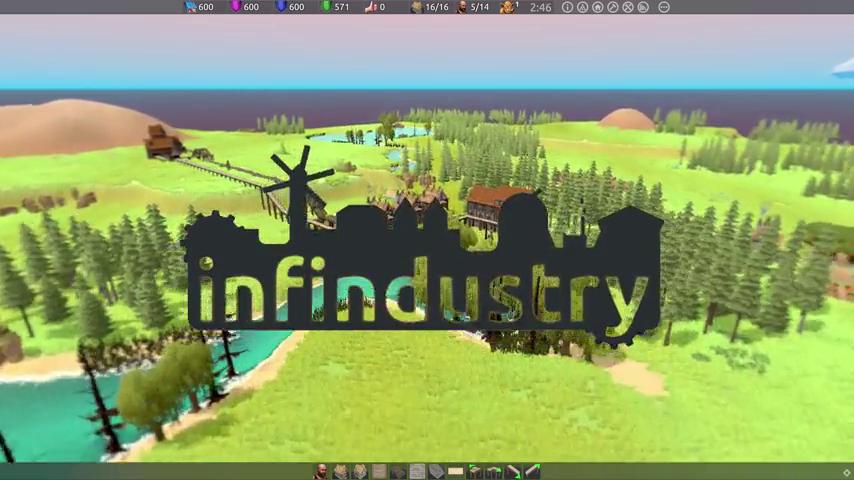Screen dimensions: 854x480
Task: Select the dark stone tile in bottom toolbar
Action: point(398,471)
